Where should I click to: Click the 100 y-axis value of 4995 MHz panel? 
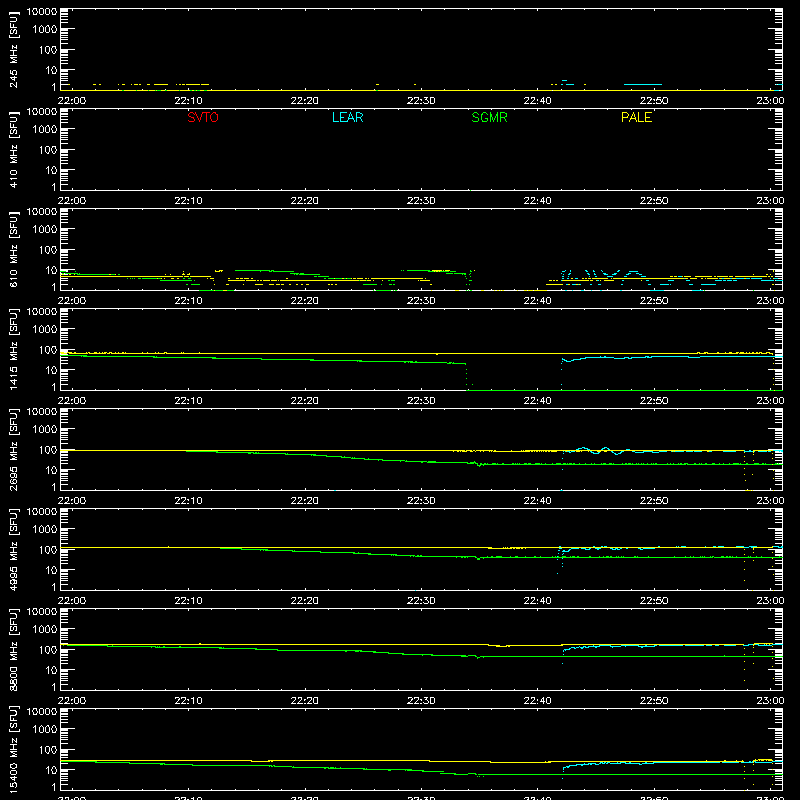tap(48, 550)
